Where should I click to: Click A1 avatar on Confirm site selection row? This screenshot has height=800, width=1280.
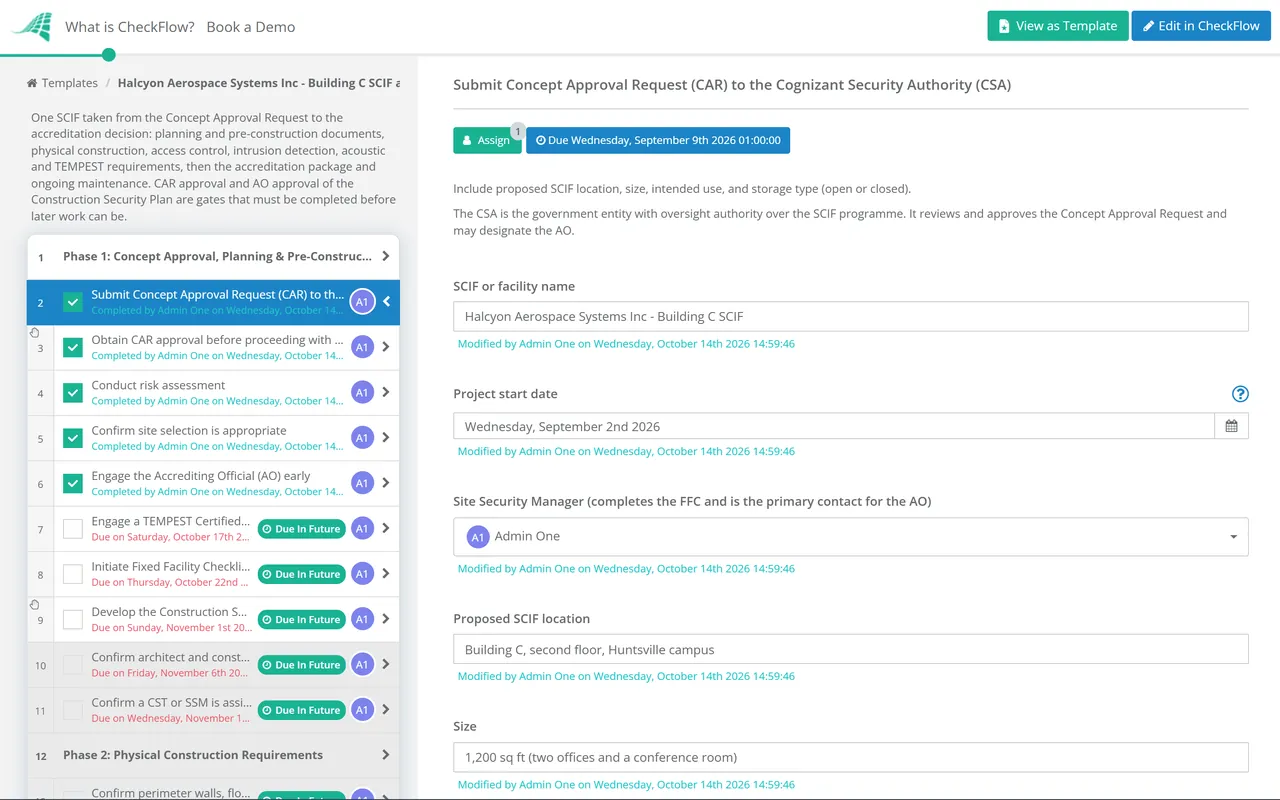tap(362, 438)
